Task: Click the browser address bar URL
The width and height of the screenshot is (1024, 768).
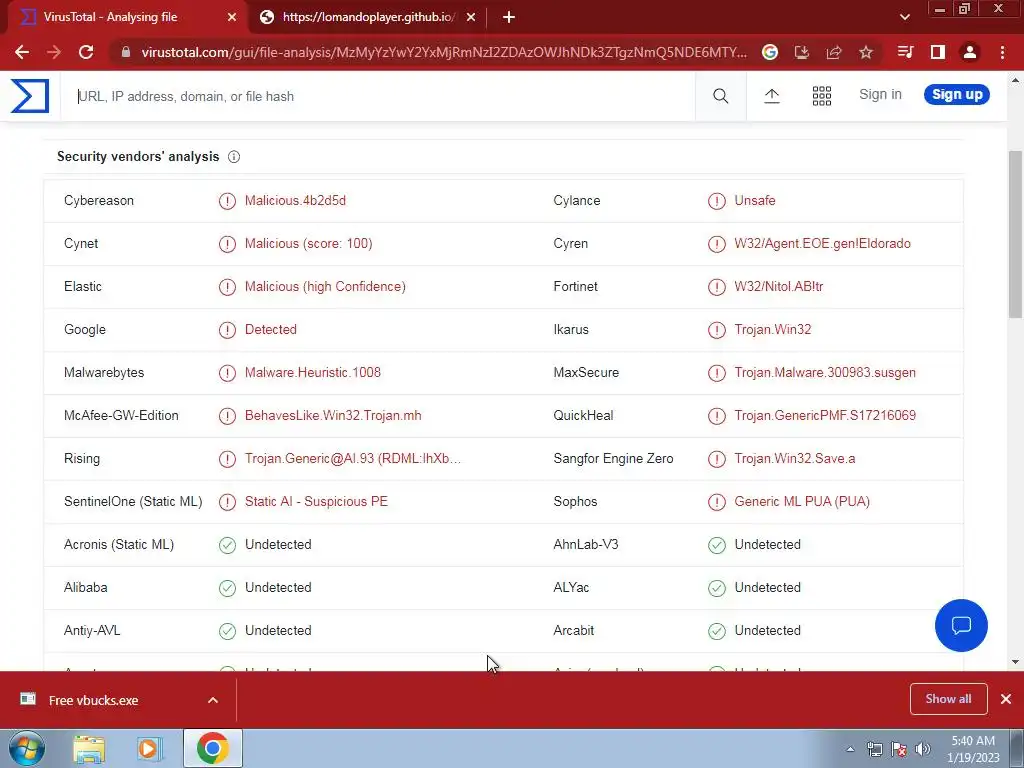Action: pos(444,52)
